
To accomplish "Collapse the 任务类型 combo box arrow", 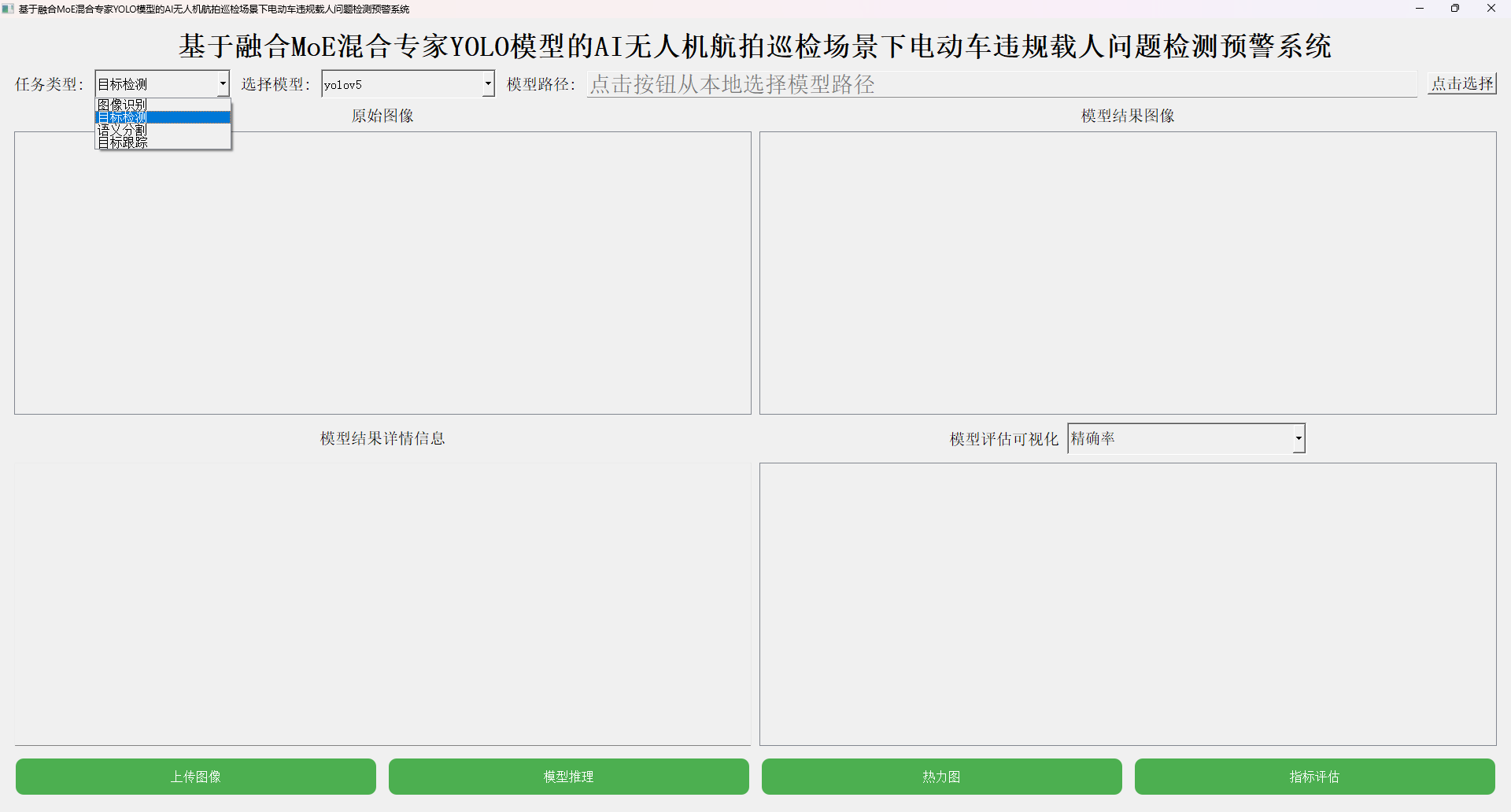I will pos(223,83).
